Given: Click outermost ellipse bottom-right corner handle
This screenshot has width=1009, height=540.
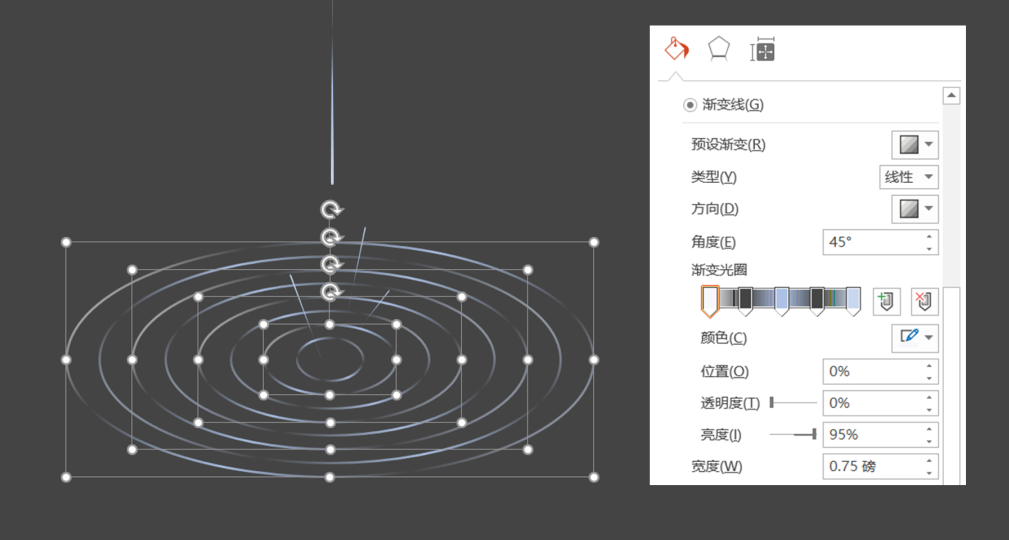Looking at the screenshot, I should tap(594, 477).
